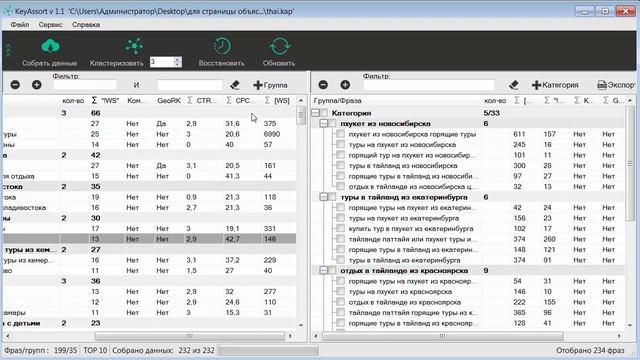Check отдых в тайланде из красноярска phrase checkbox
This screenshot has height=360, width=640.
340,302
